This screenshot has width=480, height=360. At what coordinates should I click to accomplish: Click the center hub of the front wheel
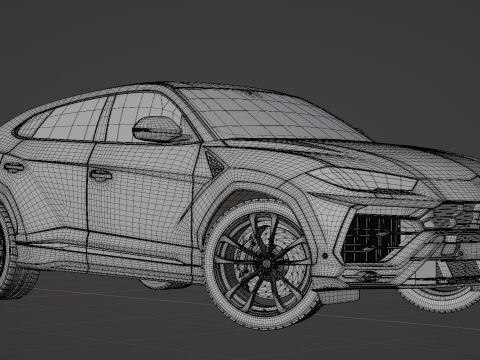coord(266,263)
